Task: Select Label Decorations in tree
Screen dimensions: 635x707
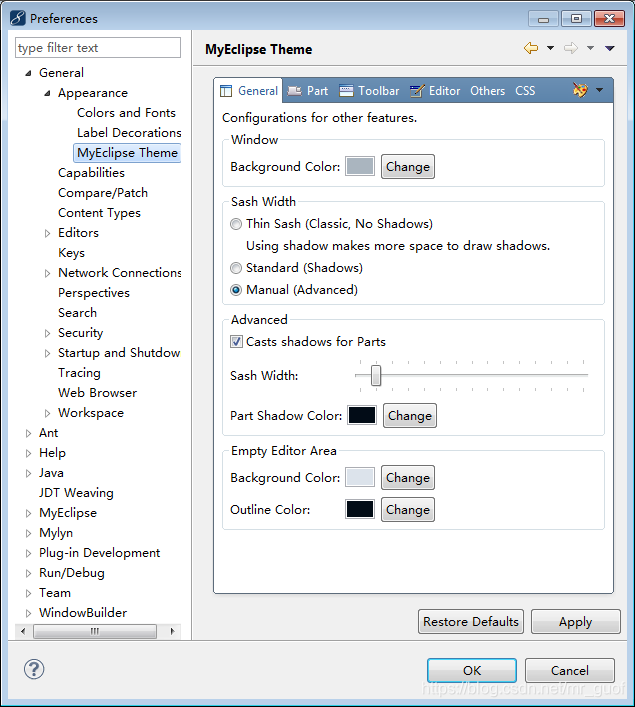Action: 129,133
